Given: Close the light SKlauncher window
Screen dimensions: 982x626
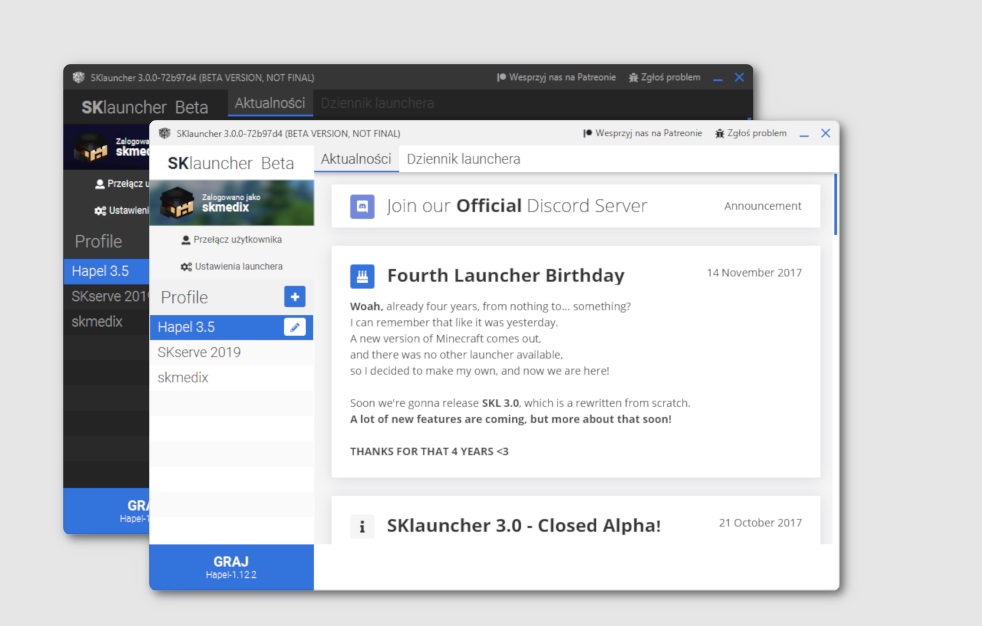Looking at the screenshot, I should pos(825,133).
